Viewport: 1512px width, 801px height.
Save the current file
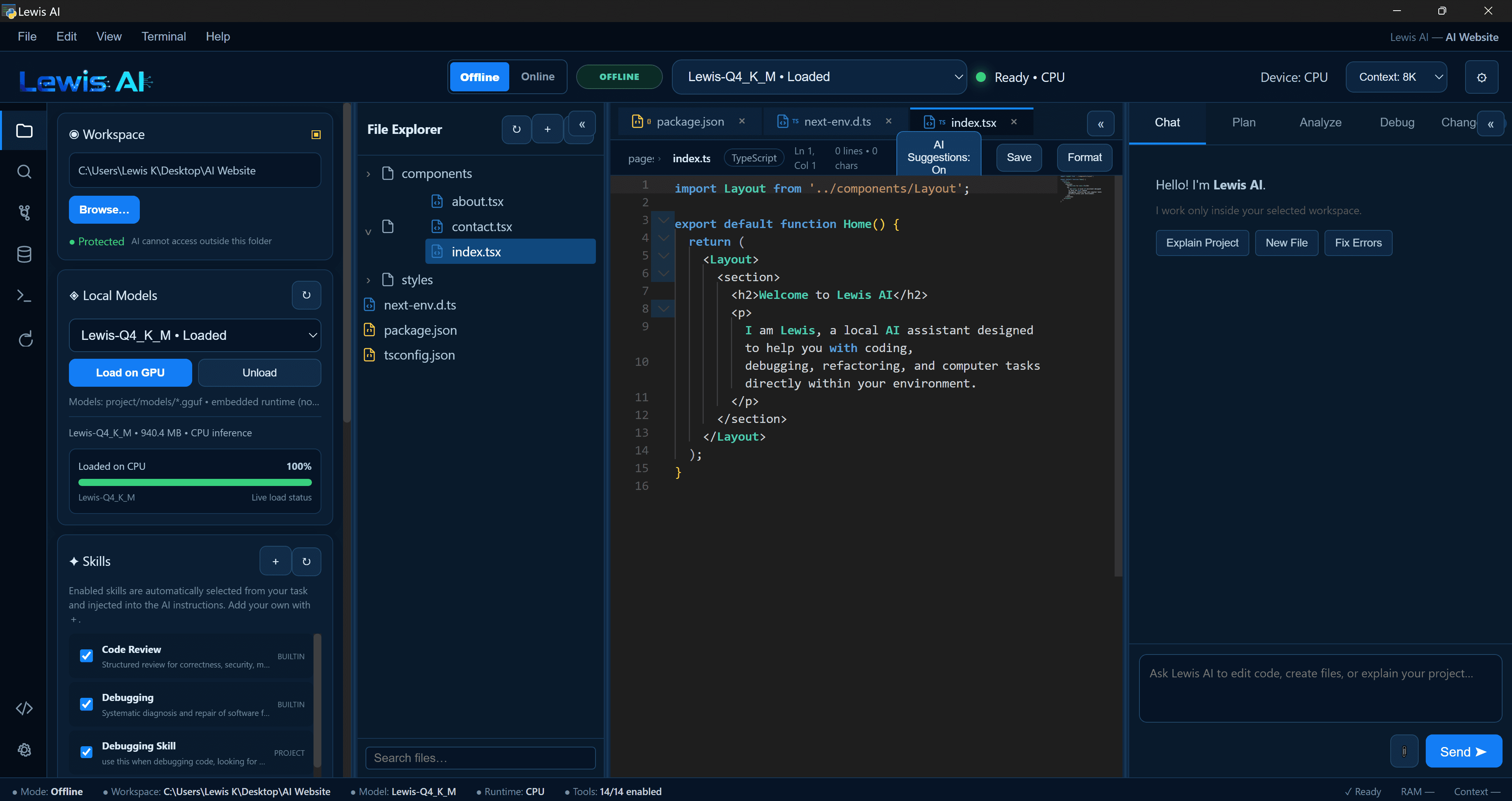pos(1019,157)
